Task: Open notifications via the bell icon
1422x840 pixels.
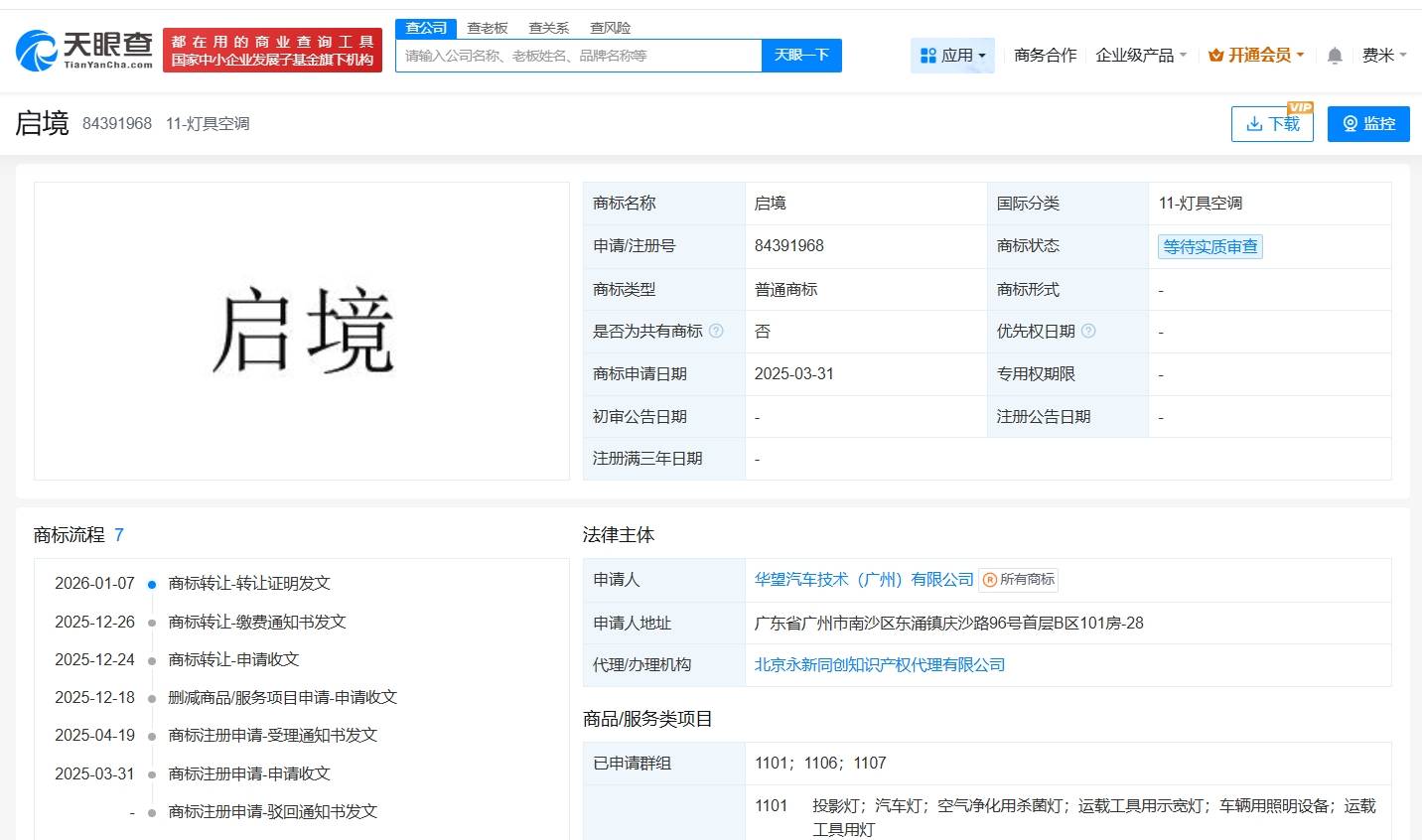Action: (x=1335, y=56)
